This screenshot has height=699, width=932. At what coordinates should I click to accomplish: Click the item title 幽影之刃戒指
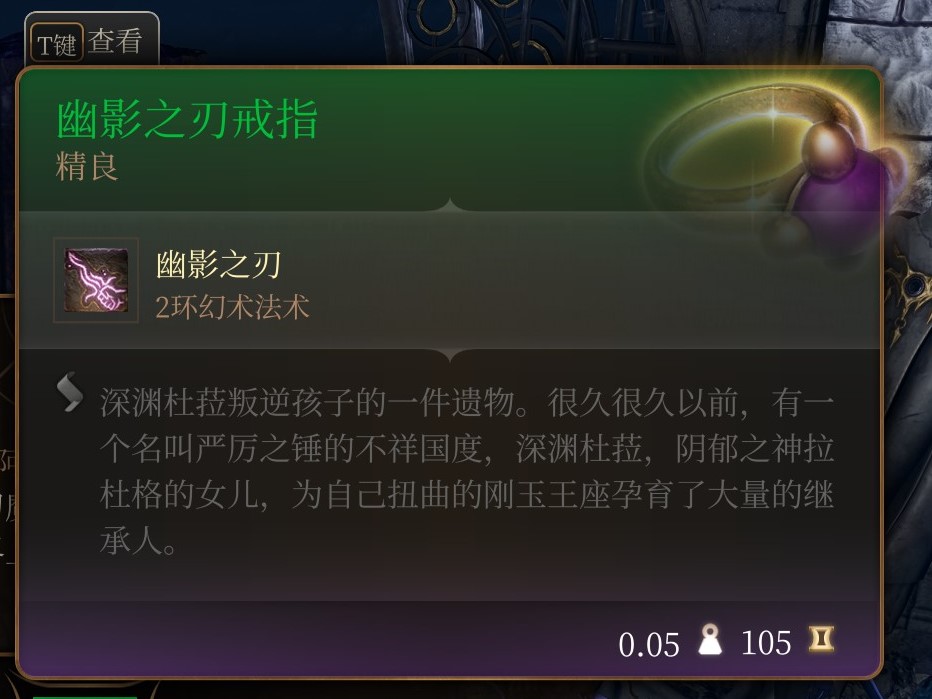[187, 119]
